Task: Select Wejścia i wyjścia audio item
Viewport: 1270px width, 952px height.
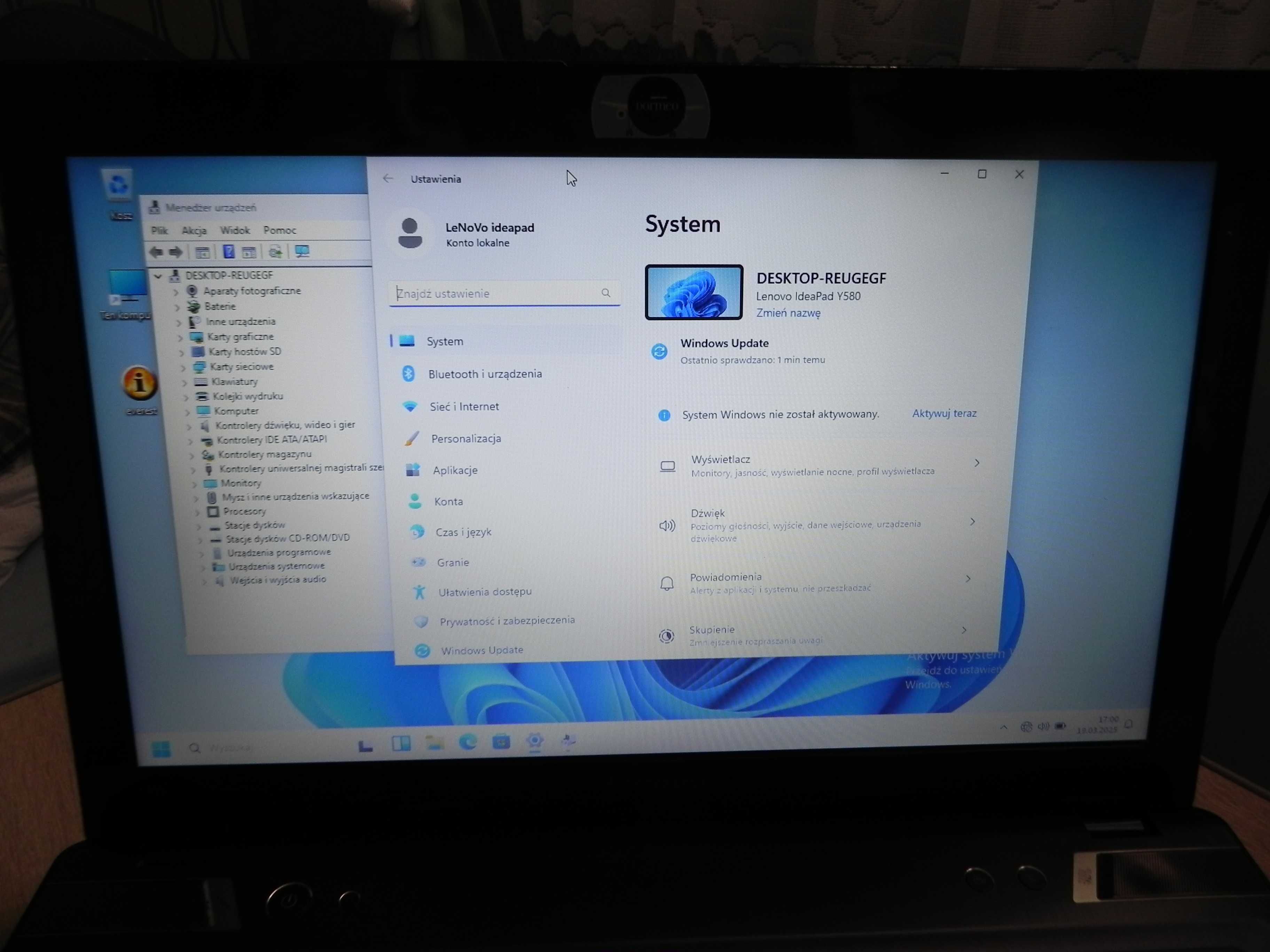Action: click(278, 580)
